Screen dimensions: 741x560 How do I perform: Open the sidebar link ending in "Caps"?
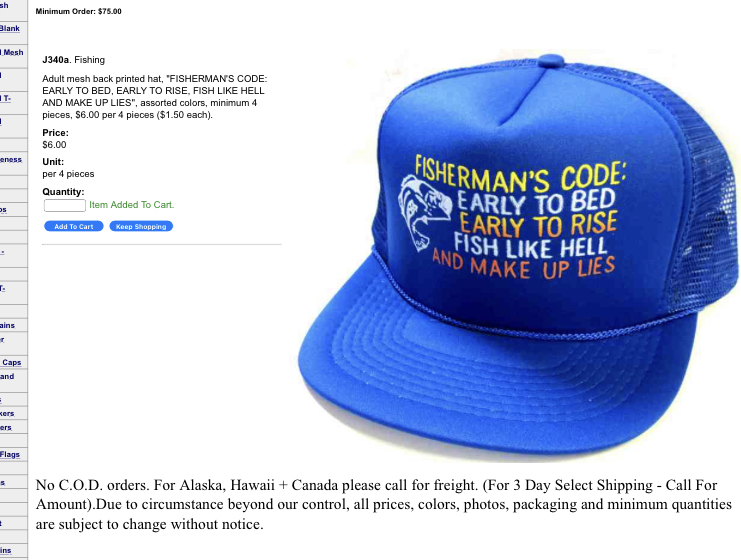tap(11, 362)
